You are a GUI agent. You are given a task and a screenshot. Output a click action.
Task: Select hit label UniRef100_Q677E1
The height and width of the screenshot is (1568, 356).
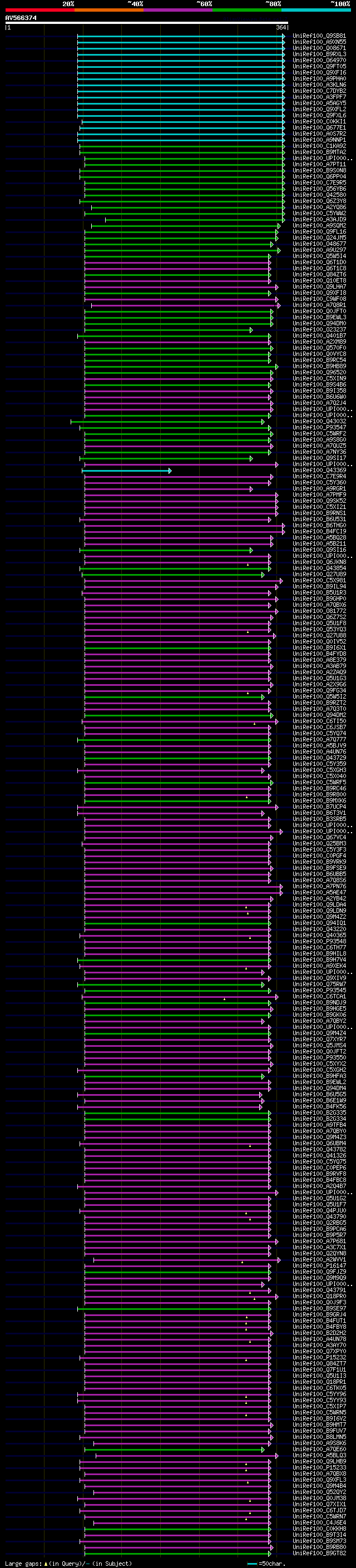[319, 128]
